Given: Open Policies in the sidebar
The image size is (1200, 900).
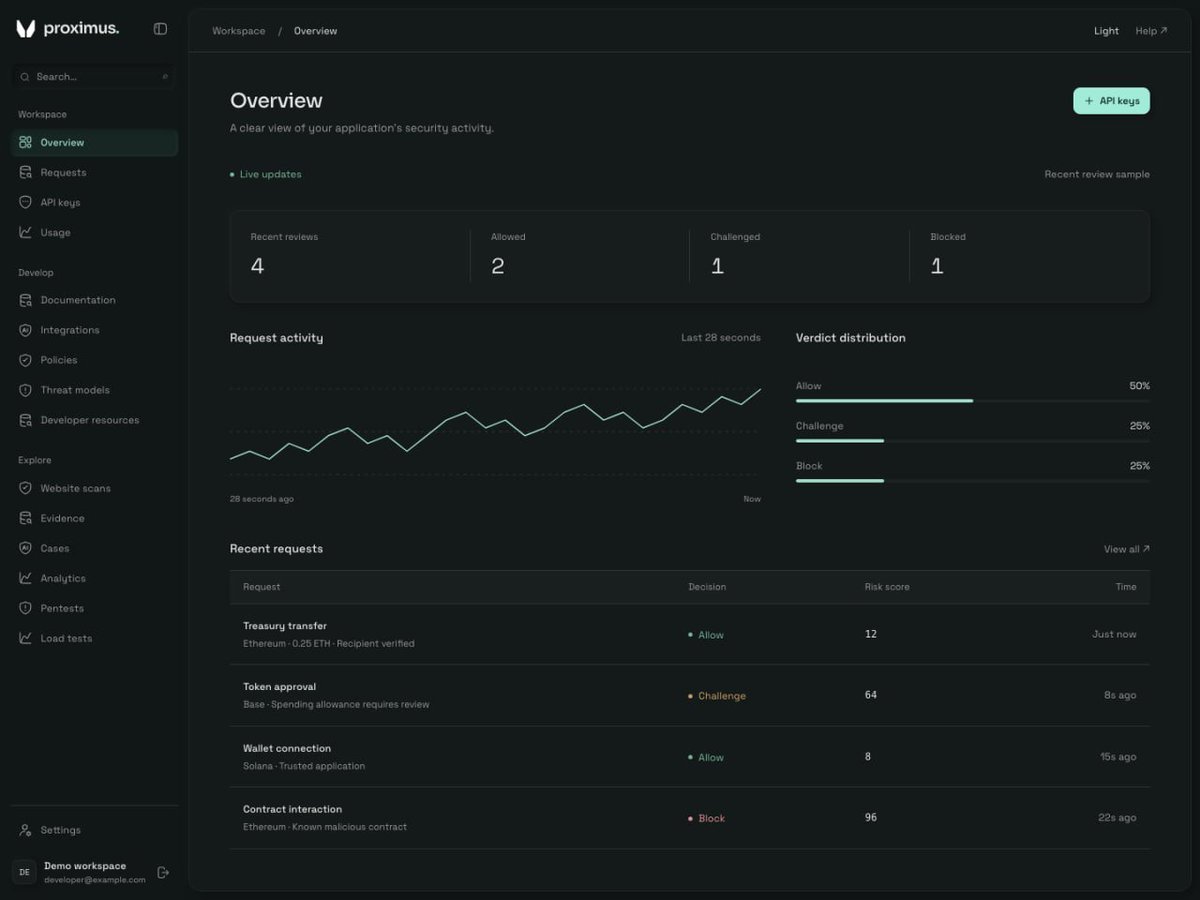Looking at the screenshot, I should pos(95,360).
